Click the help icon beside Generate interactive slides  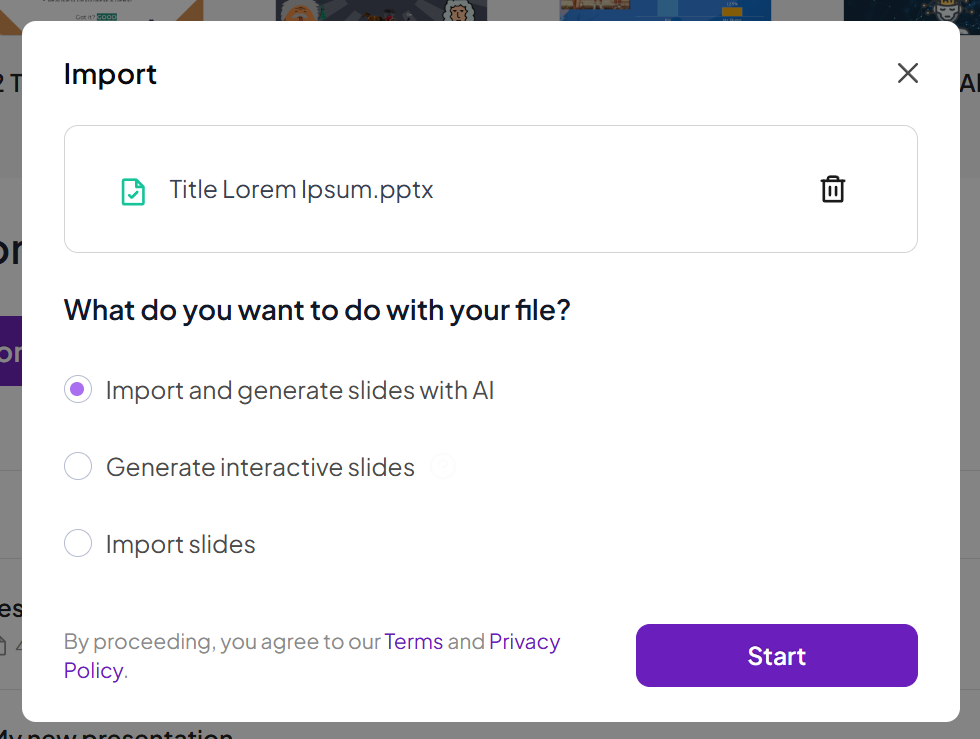pyautogui.click(x=443, y=466)
